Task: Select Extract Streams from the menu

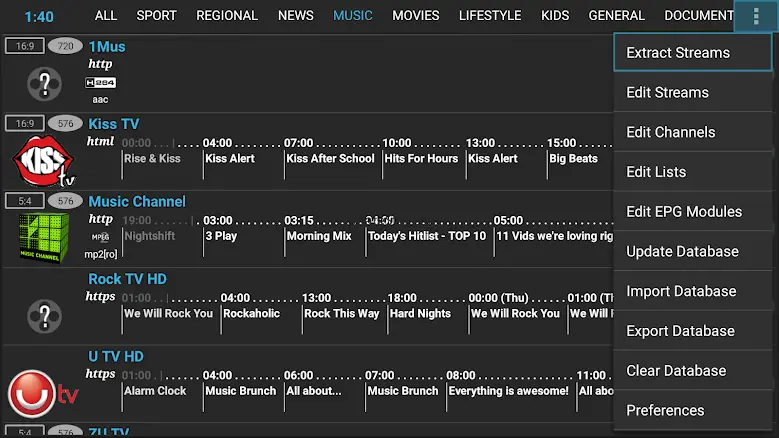Action: click(678, 53)
